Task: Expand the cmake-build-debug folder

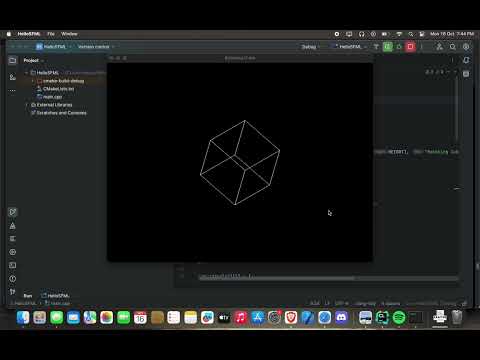Action: pyautogui.click(x=33, y=81)
